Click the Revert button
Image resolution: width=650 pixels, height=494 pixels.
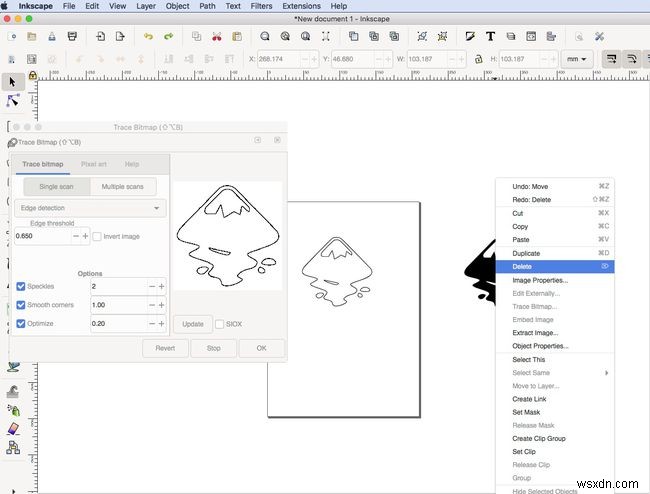pos(165,348)
